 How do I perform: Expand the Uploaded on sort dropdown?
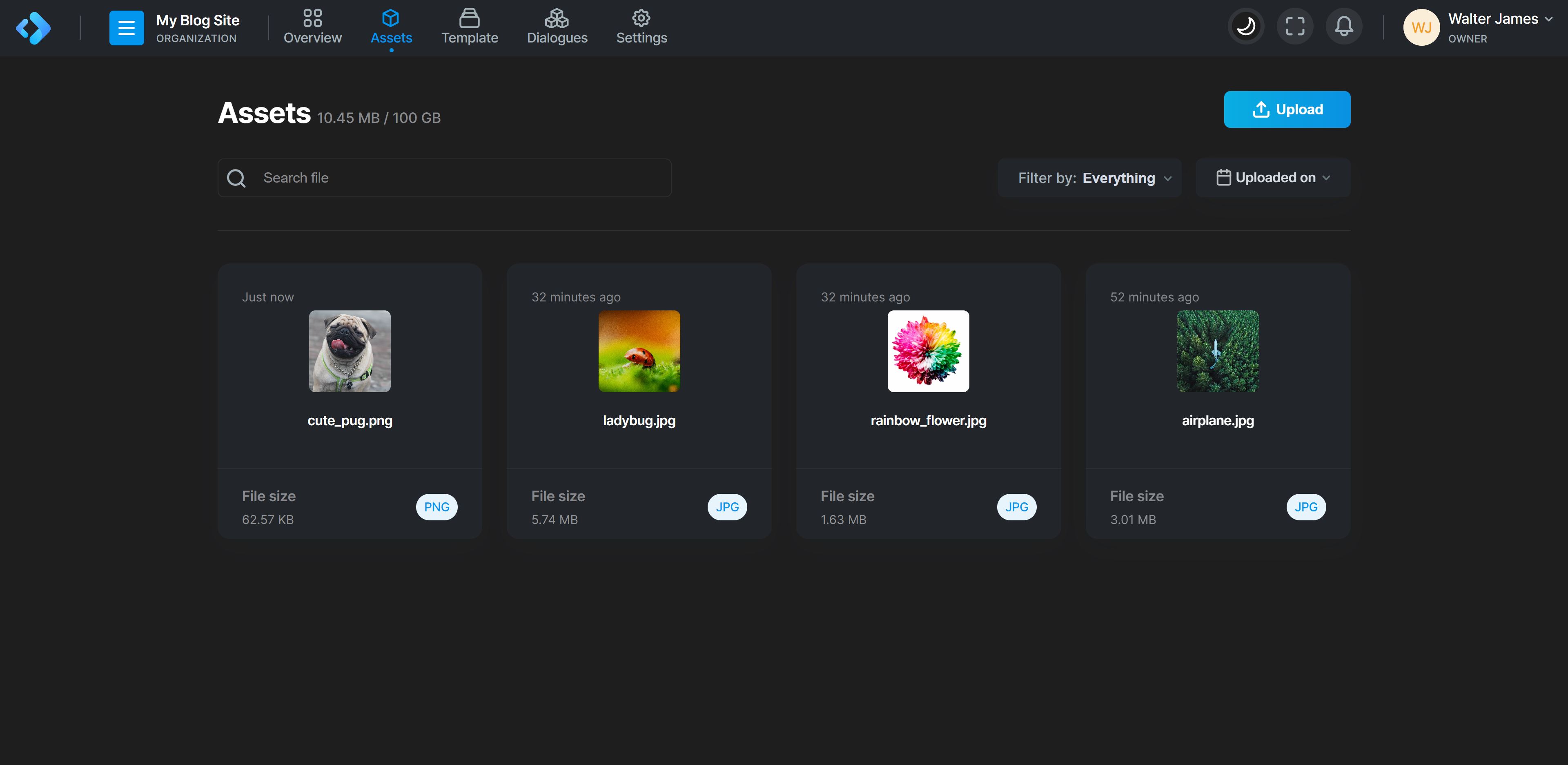(1273, 178)
